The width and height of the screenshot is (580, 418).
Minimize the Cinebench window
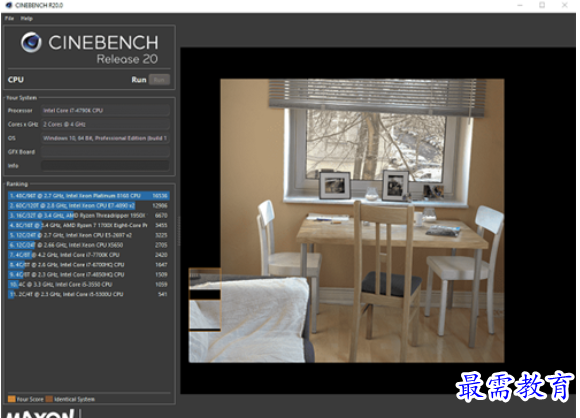[x=520, y=5]
